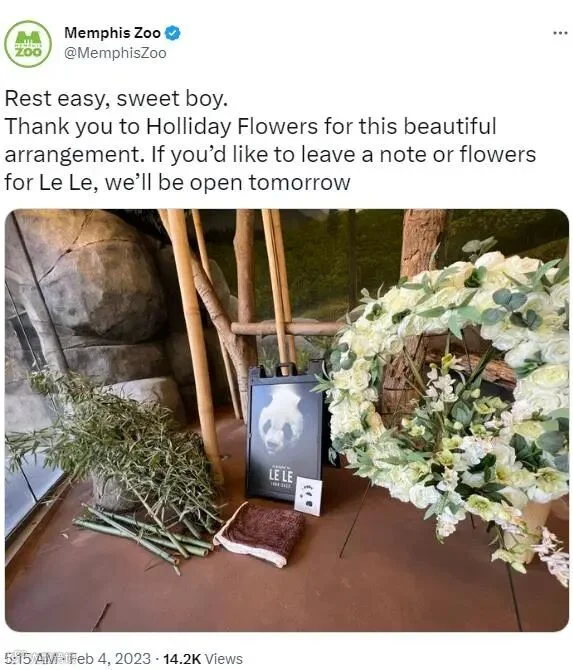Image resolution: width=573 pixels, height=670 pixels.
Task: Open the Memphis Zoo display name
Action: tap(112, 32)
